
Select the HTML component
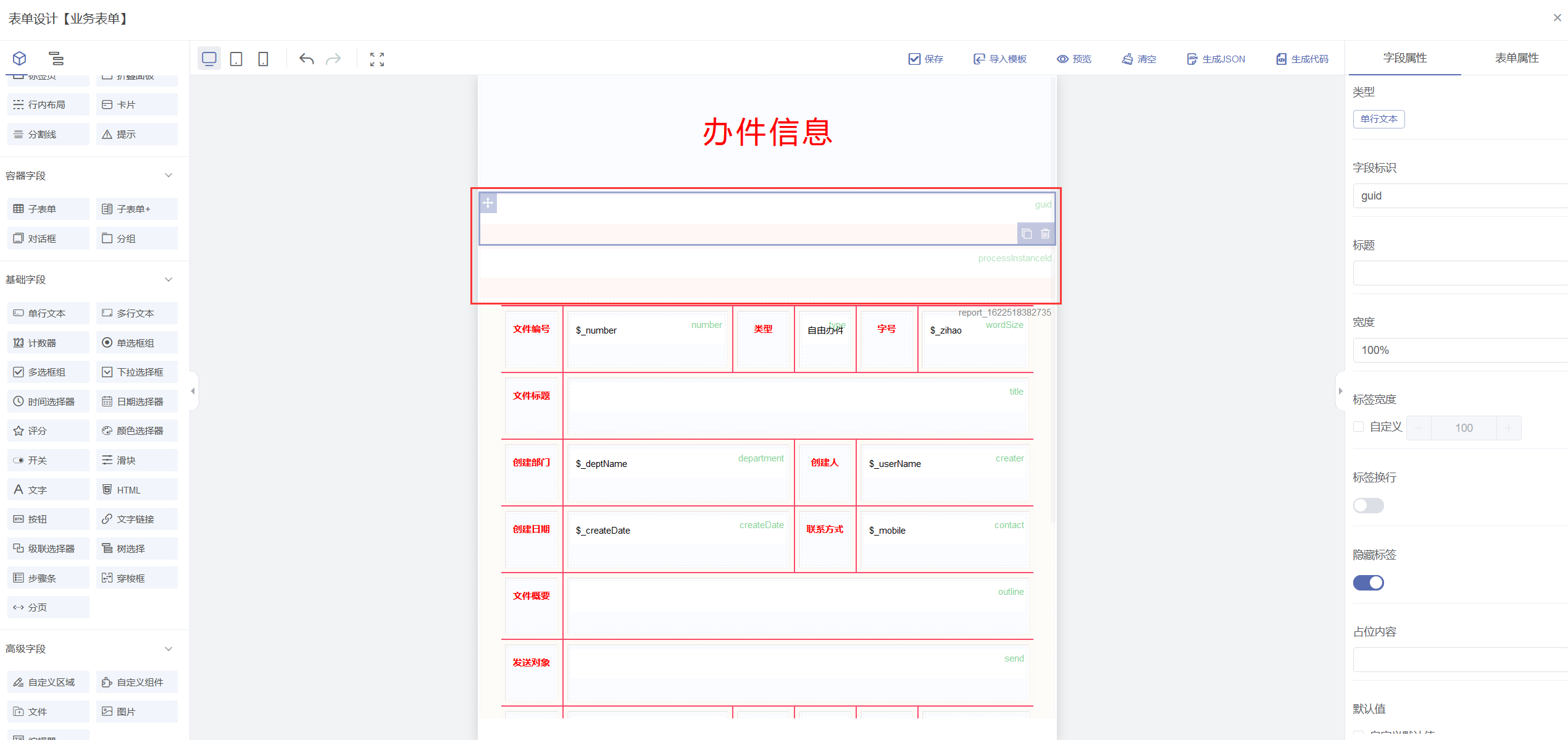[x=137, y=490]
